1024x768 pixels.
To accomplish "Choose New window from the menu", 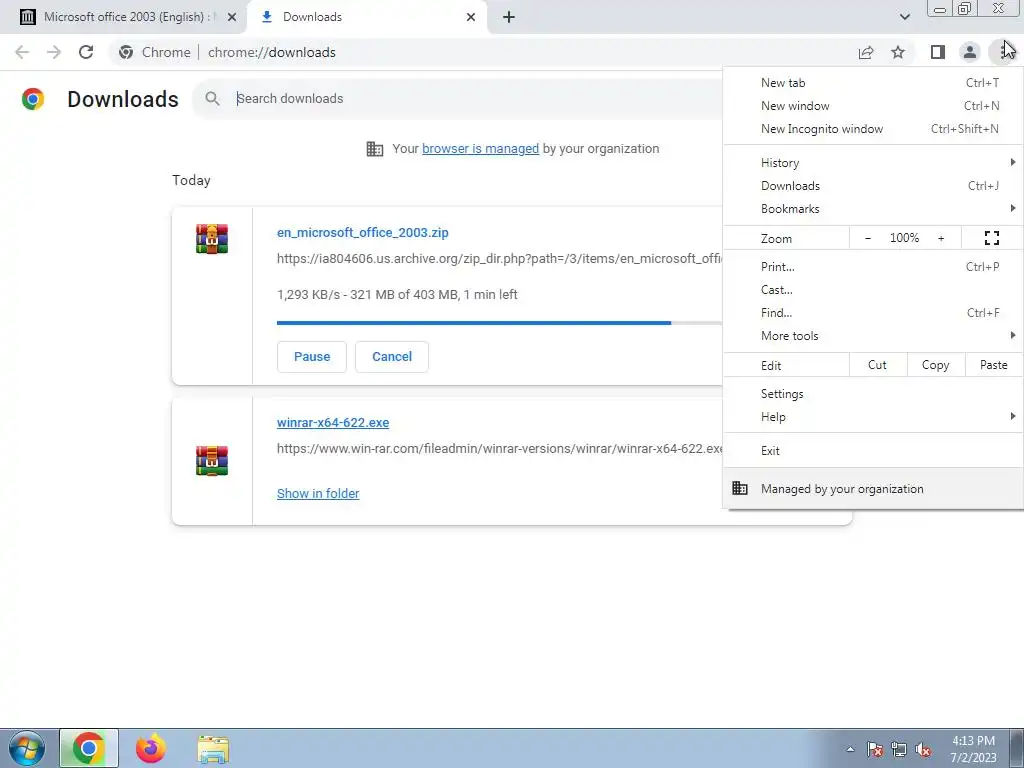I will (x=873, y=106).
